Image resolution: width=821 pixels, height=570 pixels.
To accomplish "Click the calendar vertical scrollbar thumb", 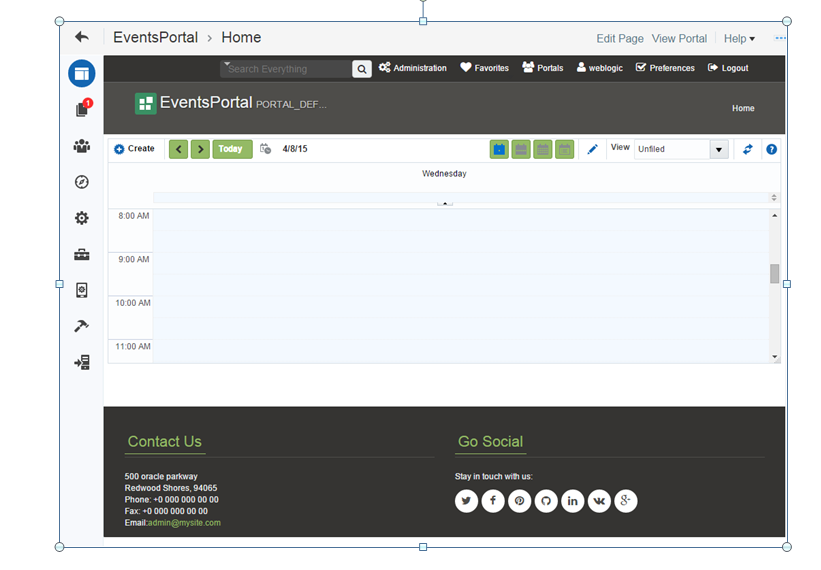I will point(774,274).
